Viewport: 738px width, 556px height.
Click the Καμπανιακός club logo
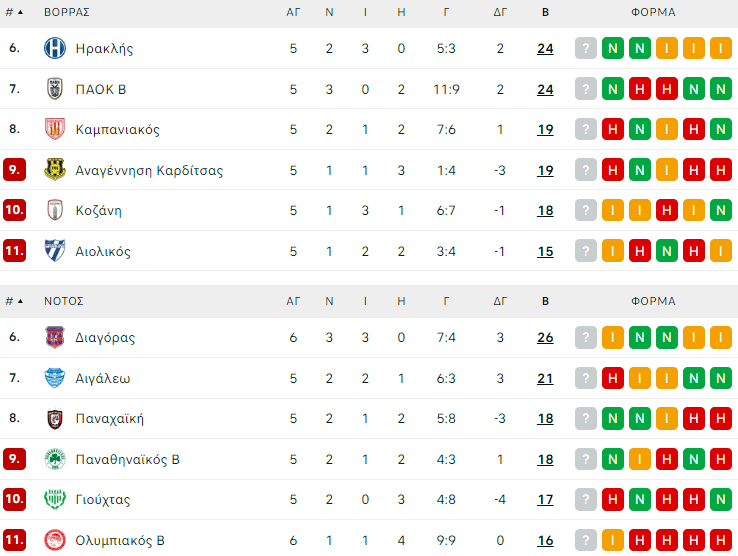[x=54, y=129]
